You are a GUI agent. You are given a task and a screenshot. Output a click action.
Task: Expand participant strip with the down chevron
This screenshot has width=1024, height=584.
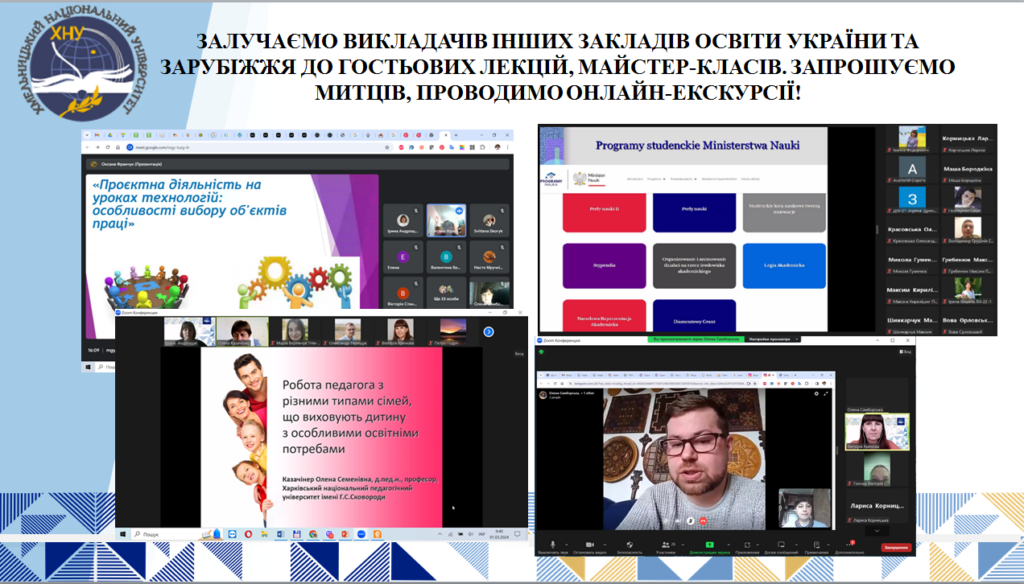click(x=876, y=531)
